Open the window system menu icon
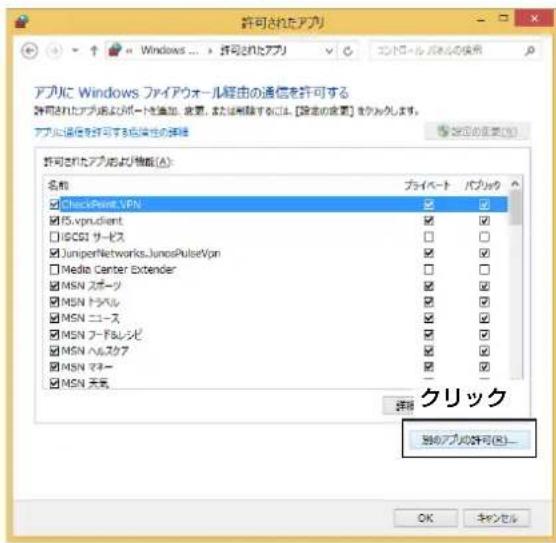This screenshot has width=556, height=543. click(22, 22)
